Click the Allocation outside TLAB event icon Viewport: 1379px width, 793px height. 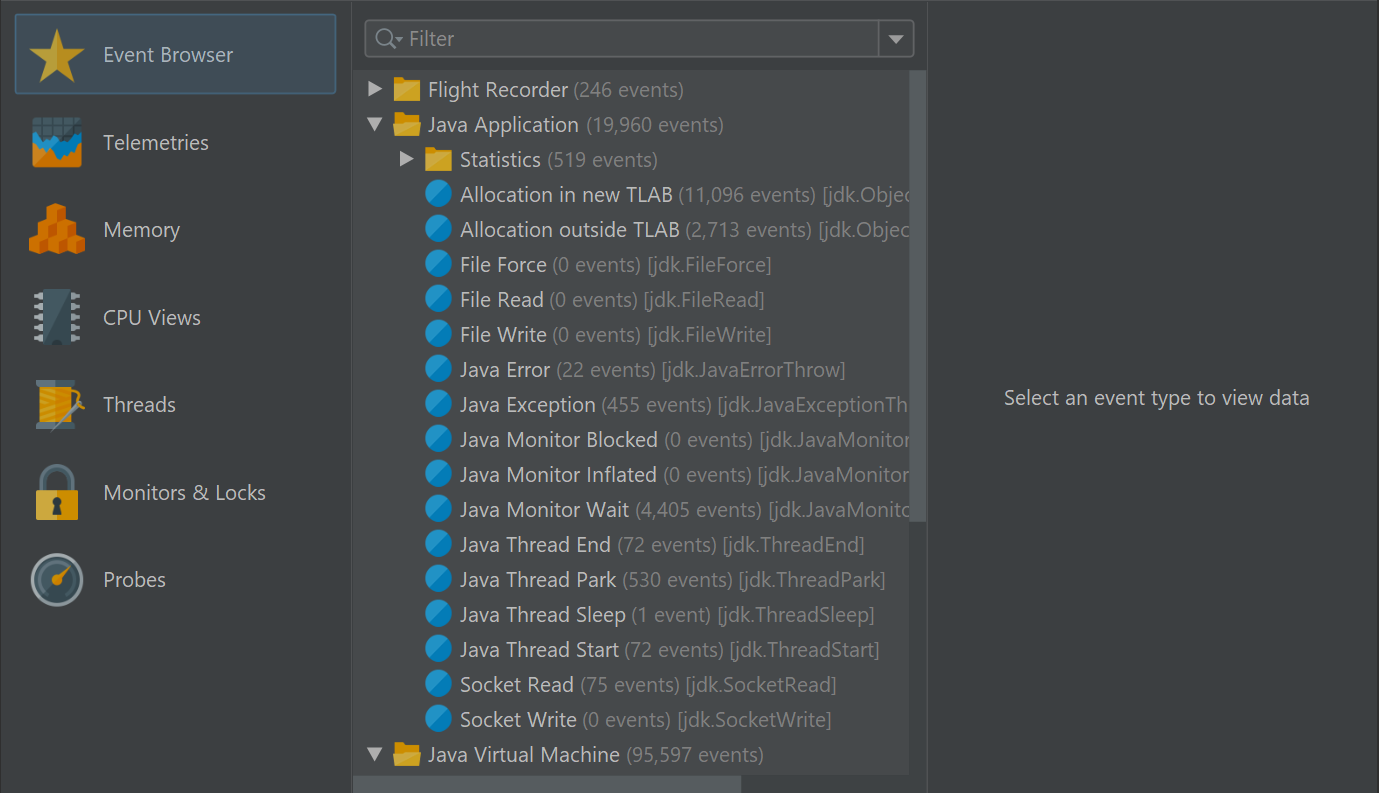tap(439, 229)
